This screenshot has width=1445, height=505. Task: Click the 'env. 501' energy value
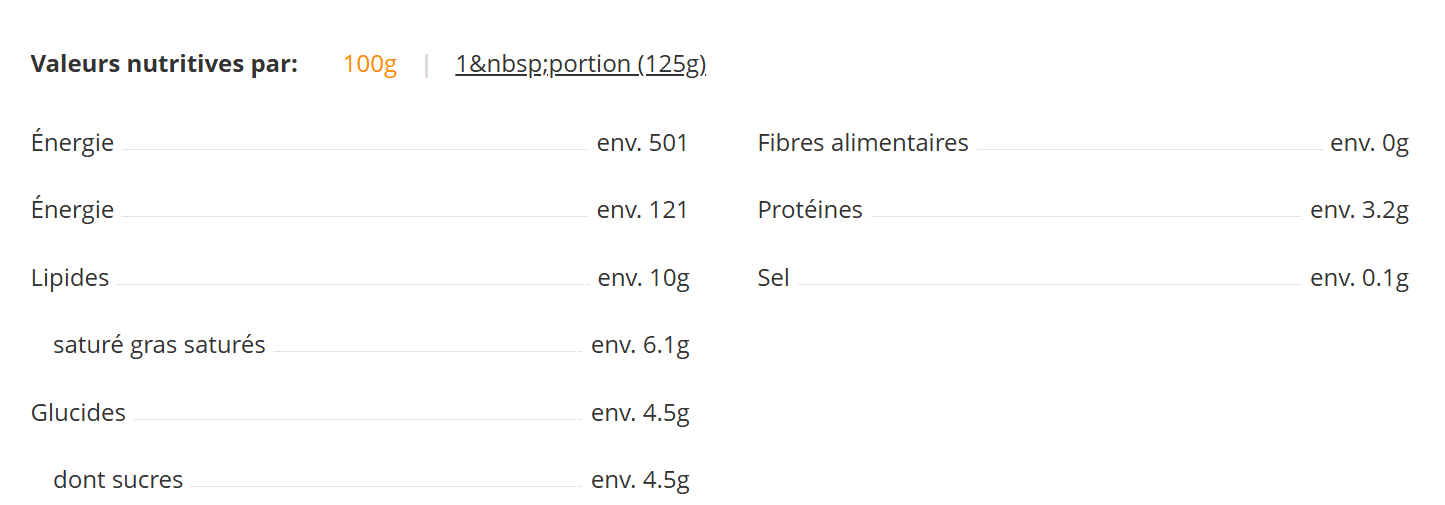coord(642,143)
